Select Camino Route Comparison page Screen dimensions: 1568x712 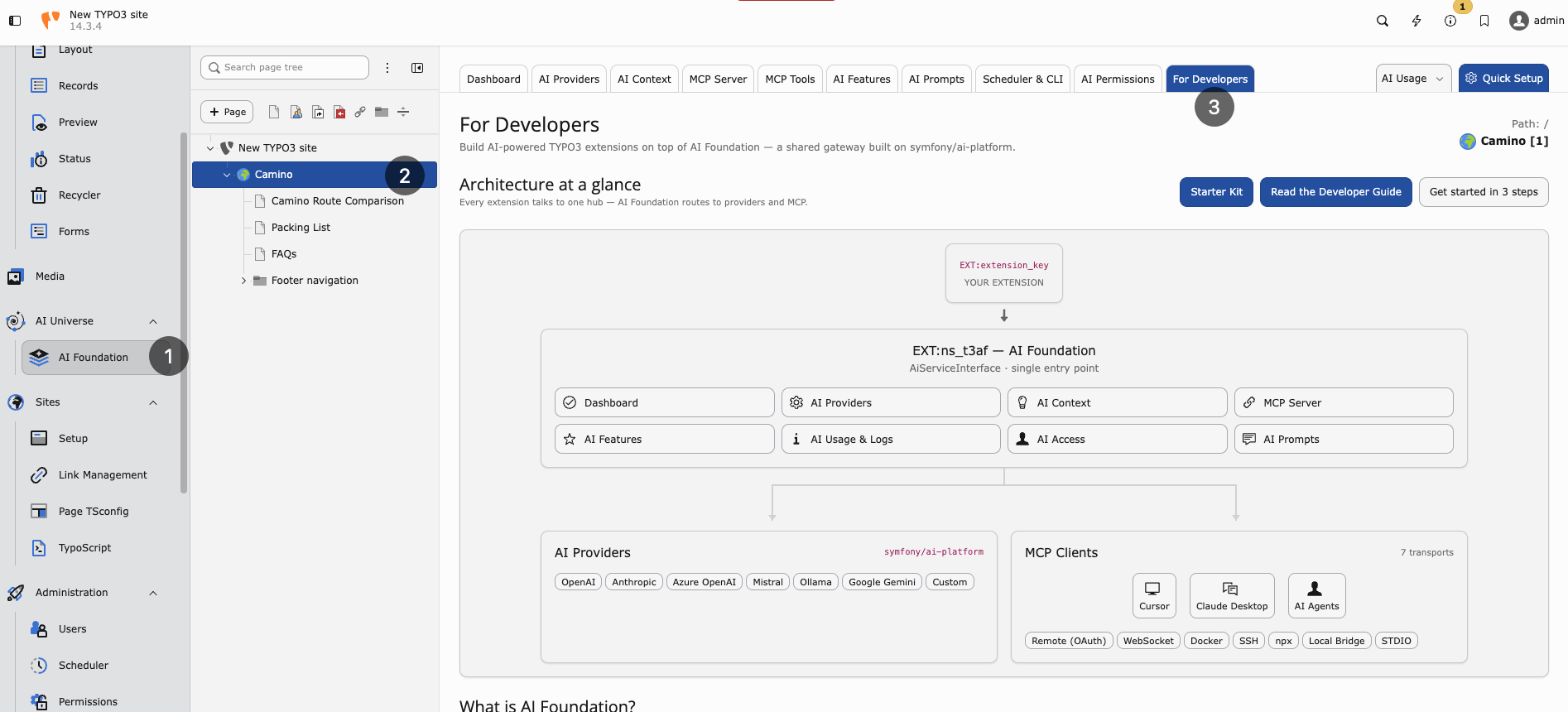338,201
